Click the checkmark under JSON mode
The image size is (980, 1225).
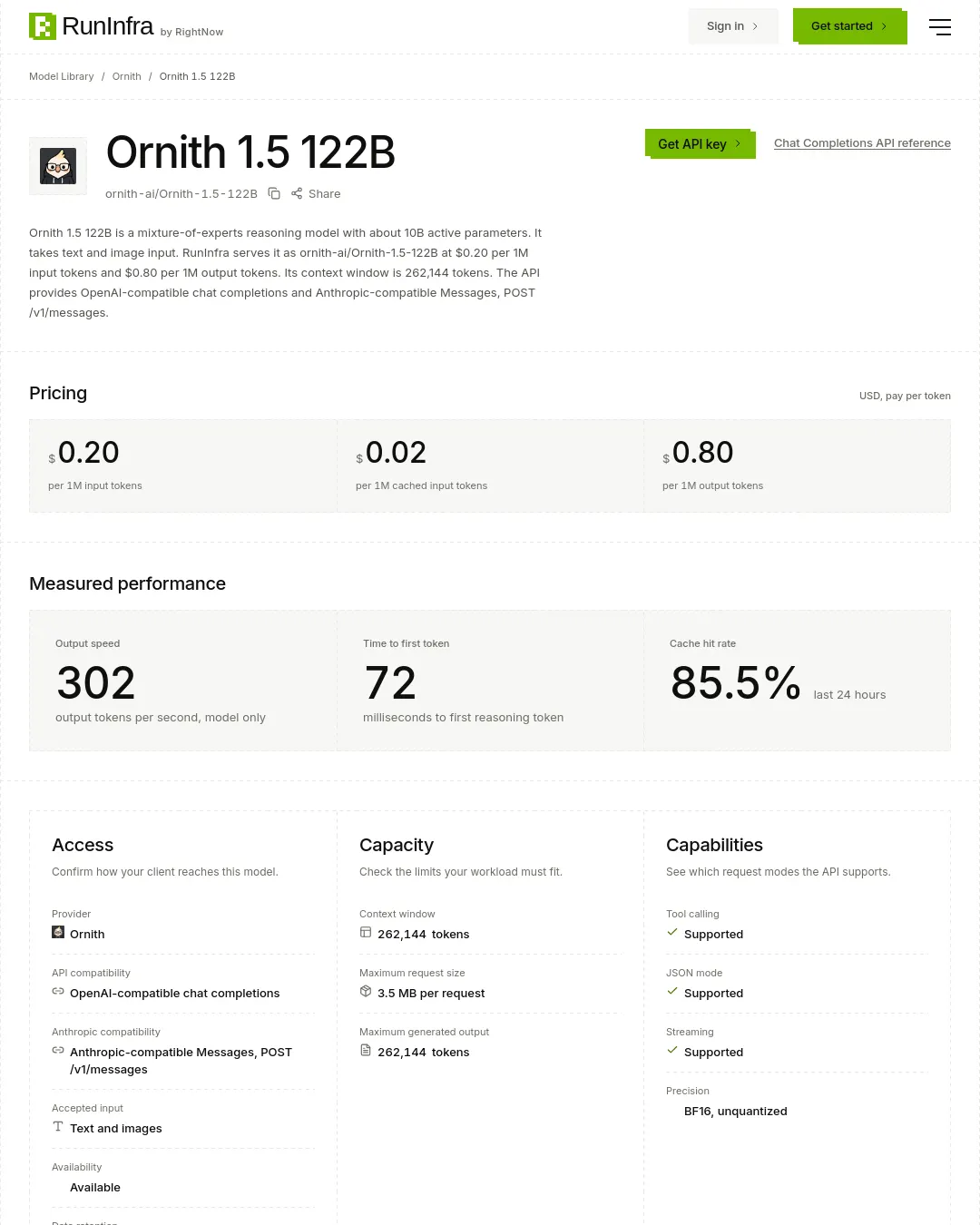click(x=672, y=992)
